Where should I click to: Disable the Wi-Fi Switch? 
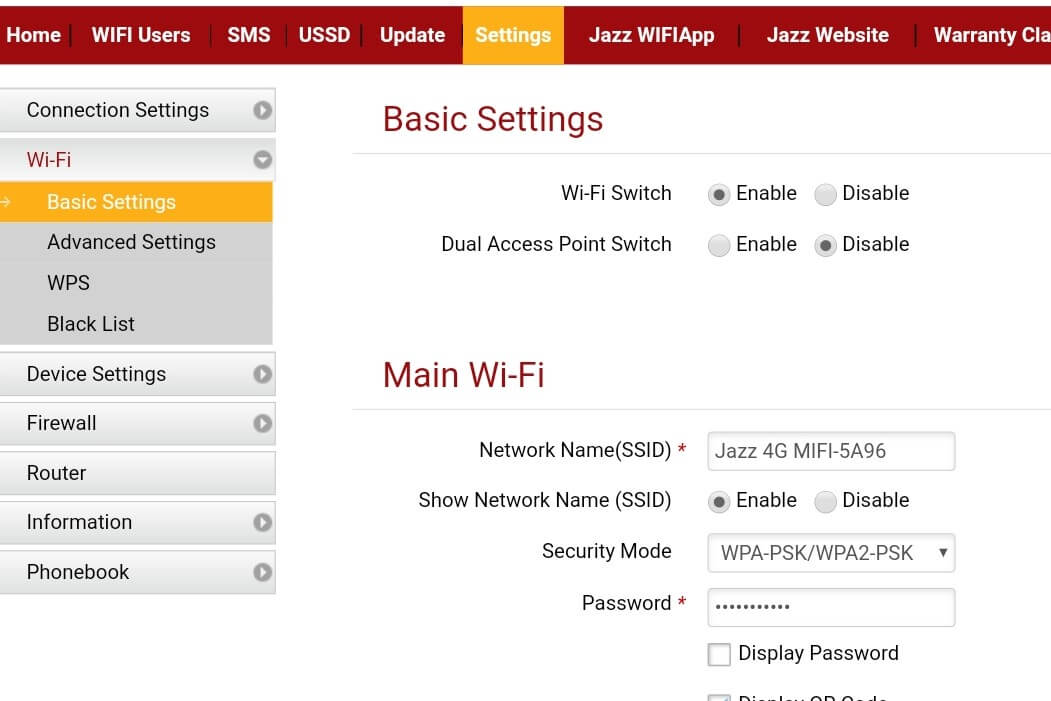pos(825,195)
